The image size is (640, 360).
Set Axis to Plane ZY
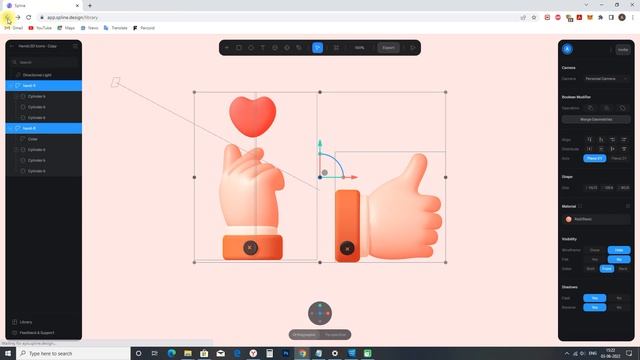point(619,158)
